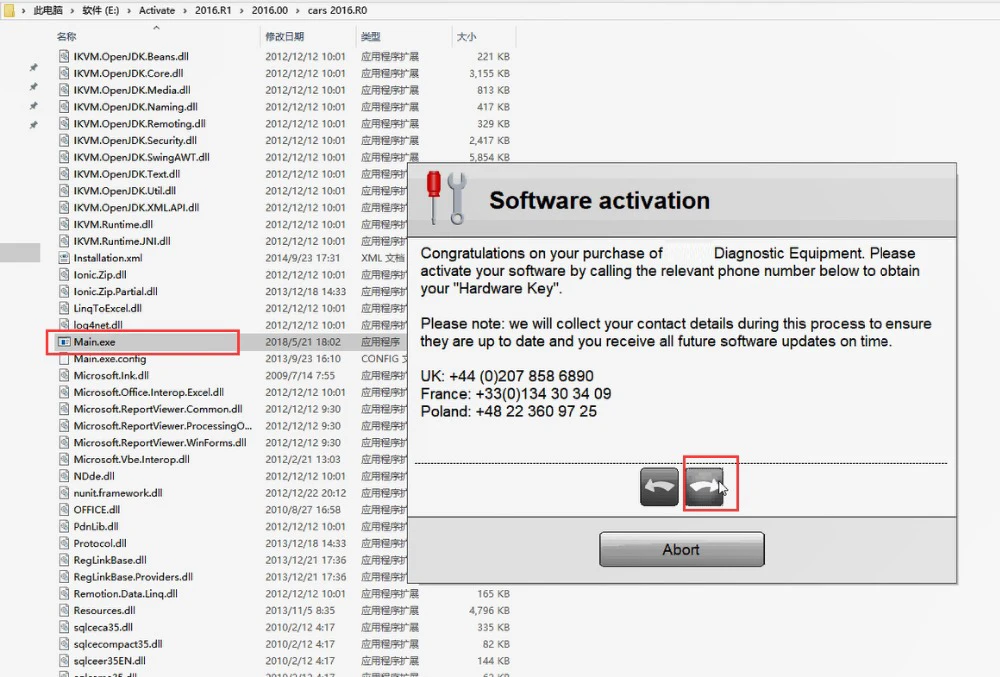Viewport: 1000px width, 677px height.
Task: Select IKVM.OpenJDK.Core.dll file
Action: tap(128, 73)
